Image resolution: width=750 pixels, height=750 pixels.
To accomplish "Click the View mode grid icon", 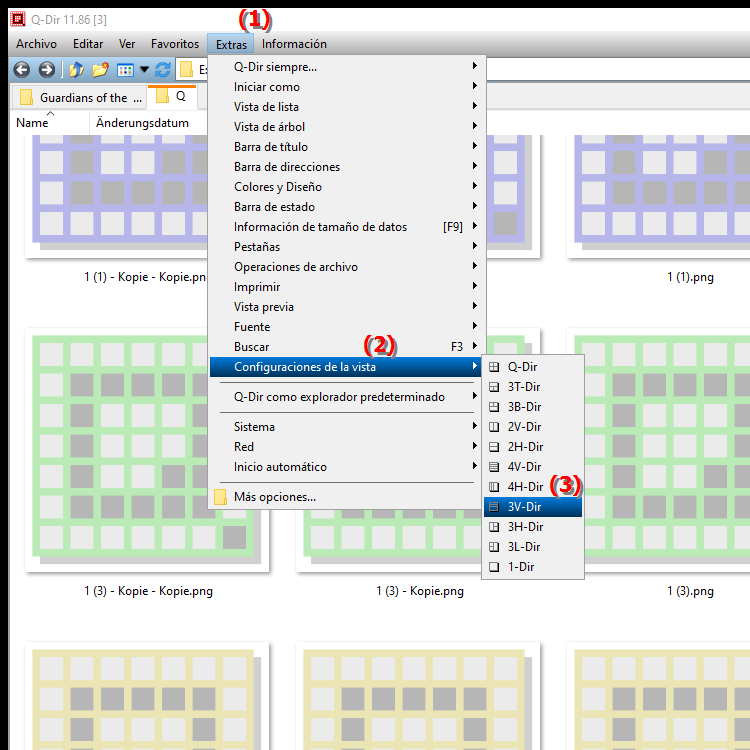I will (125, 70).
